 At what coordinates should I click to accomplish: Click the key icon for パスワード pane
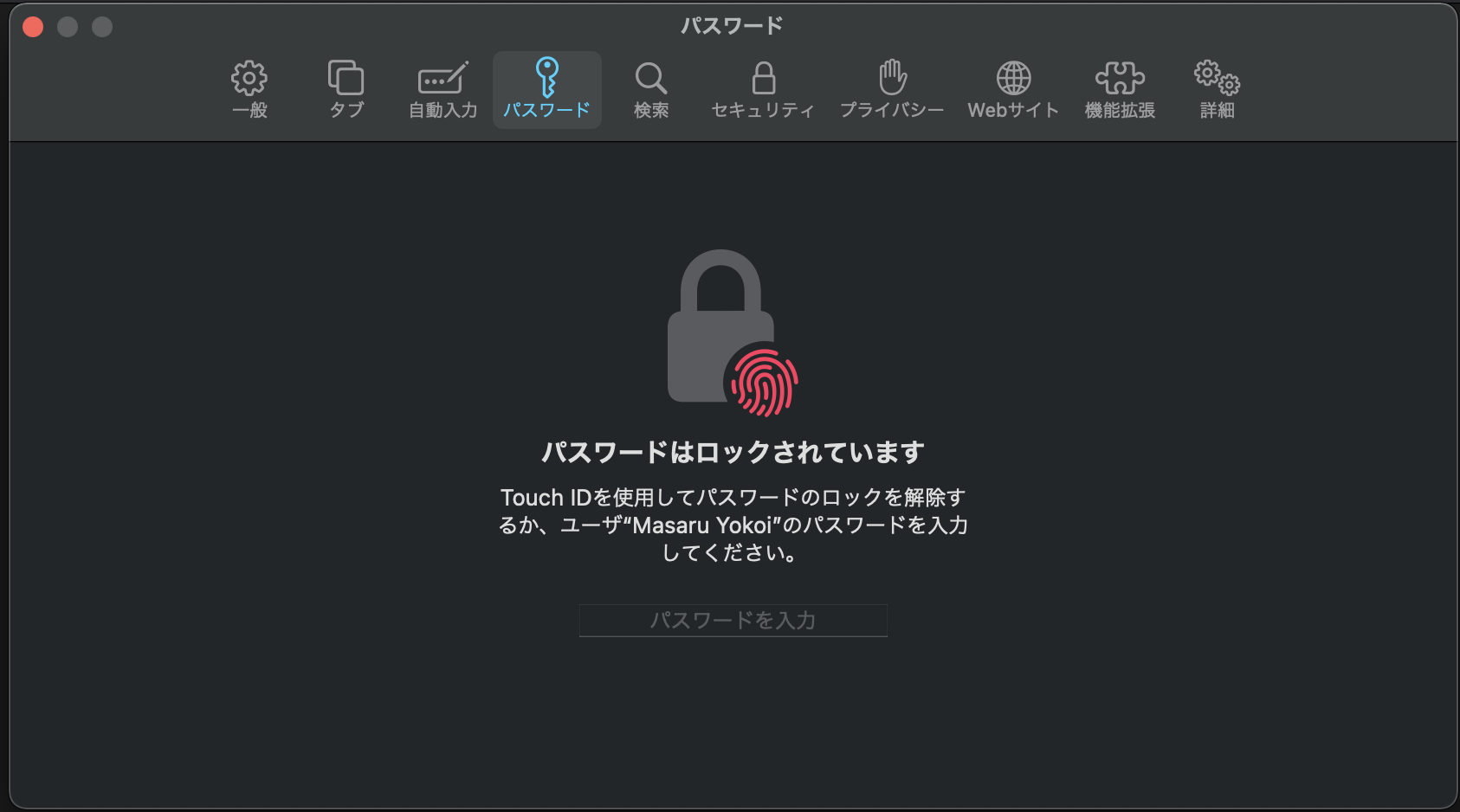546,78
